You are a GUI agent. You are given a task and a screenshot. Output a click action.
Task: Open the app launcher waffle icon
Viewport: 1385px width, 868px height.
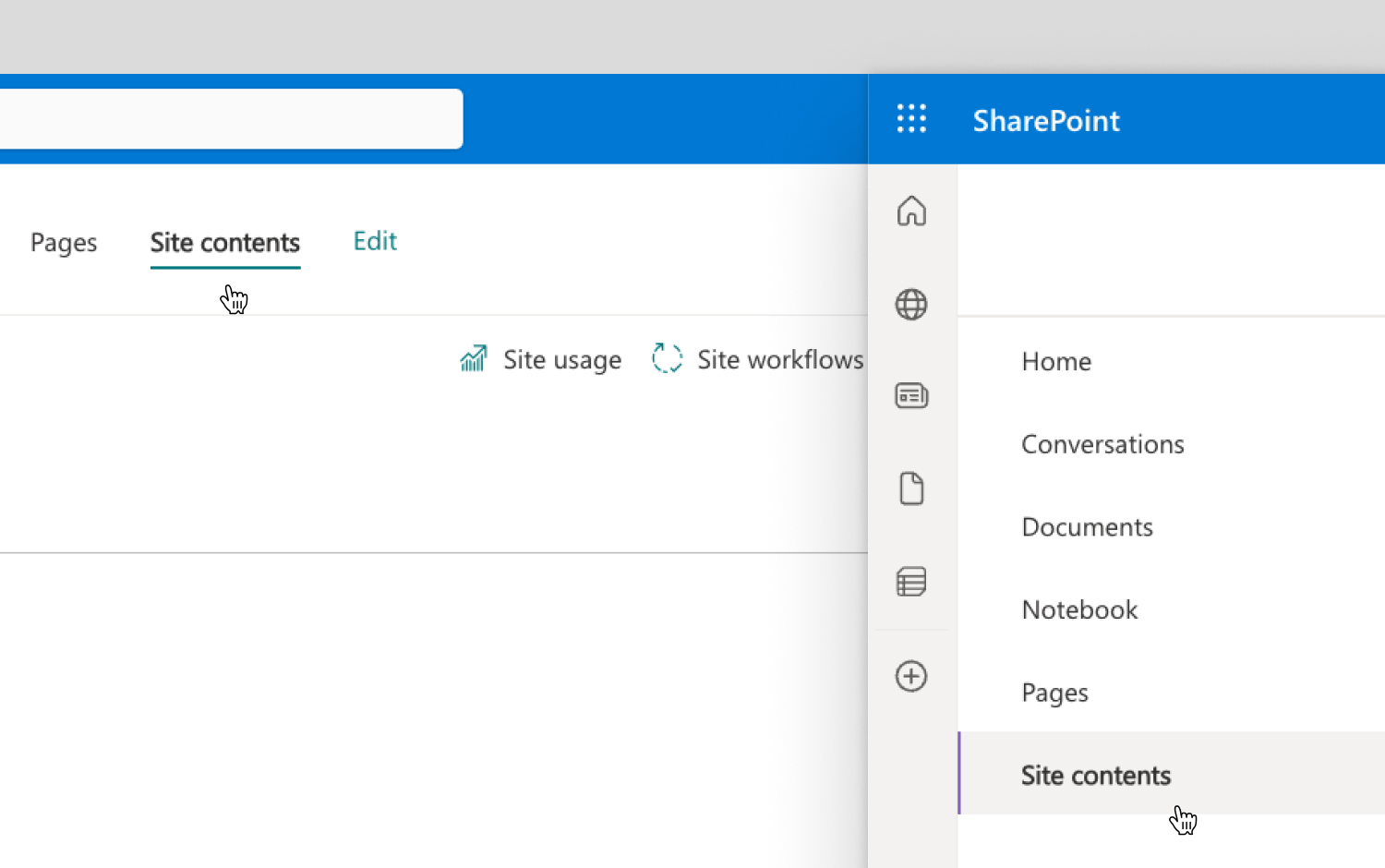tap(911, 119)
